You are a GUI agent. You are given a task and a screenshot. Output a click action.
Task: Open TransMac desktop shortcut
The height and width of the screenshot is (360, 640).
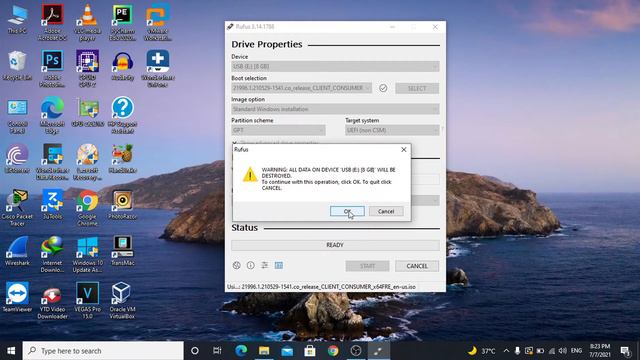(122, 251)
